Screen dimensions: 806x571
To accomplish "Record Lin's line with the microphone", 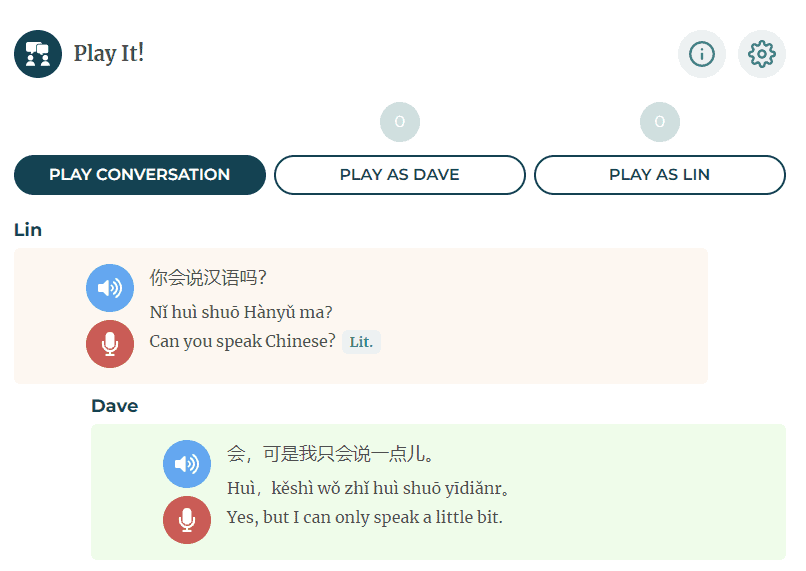I will click(x=110, y=344).
